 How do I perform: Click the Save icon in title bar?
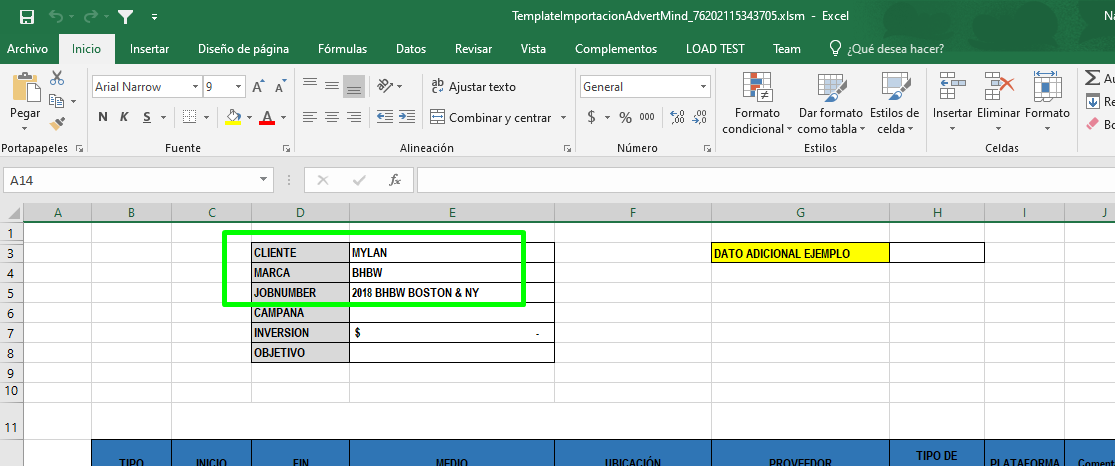(26, 17)
